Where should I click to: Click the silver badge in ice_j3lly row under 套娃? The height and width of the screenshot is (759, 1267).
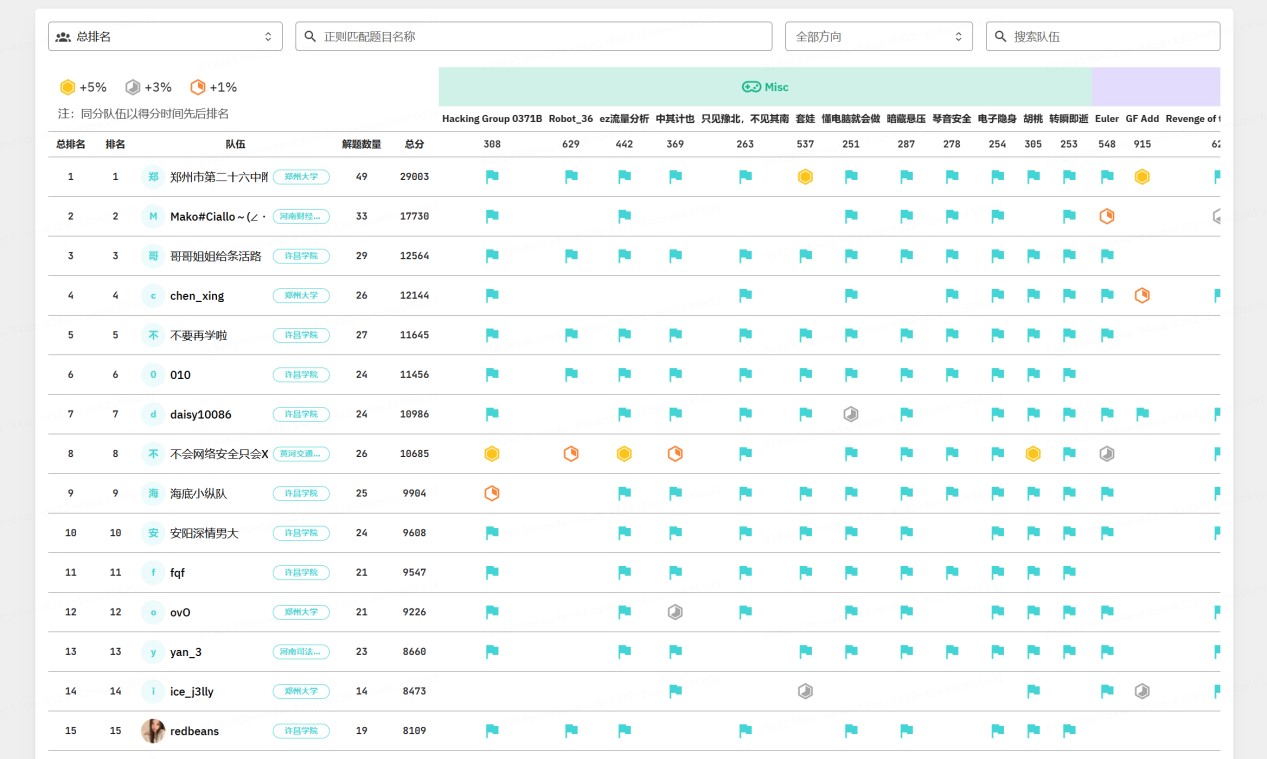pyautogui.click(x=805, y=691)
